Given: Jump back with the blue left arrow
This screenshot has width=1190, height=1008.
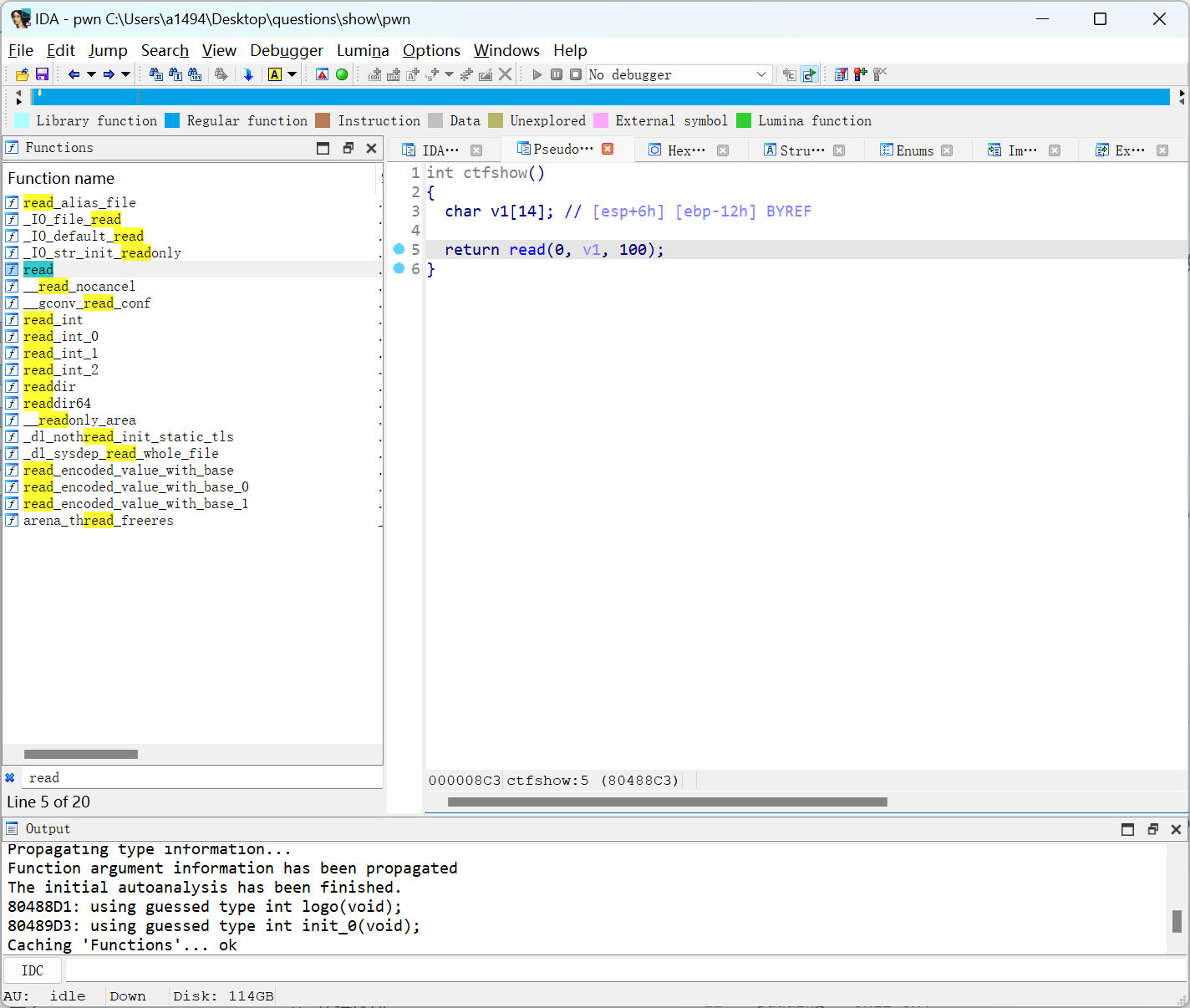Looking at the screenshot, I should 74,74.
